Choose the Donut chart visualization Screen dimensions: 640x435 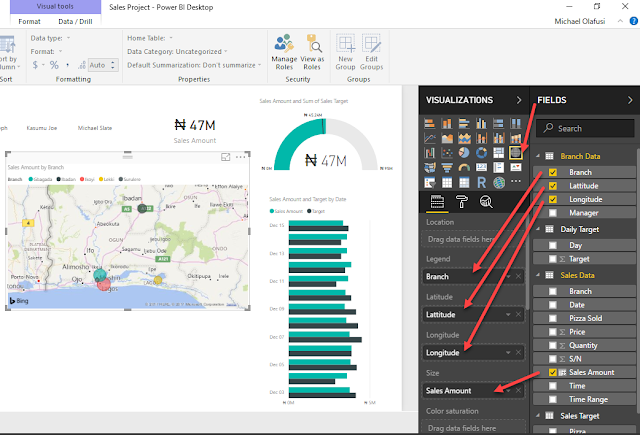(482, 153)
